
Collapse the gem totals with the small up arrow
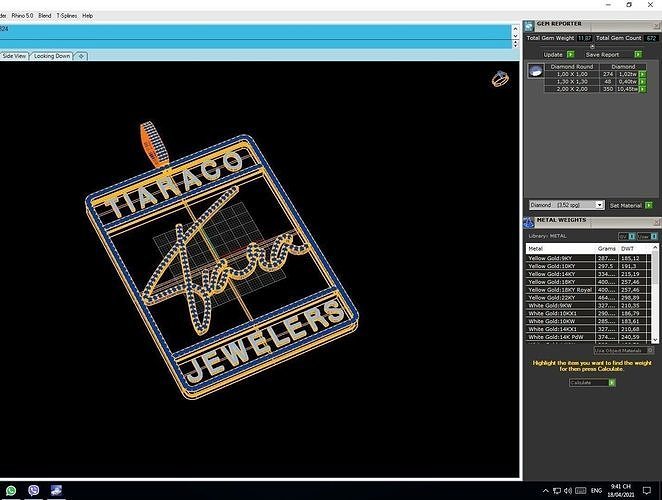coord(592,46)
